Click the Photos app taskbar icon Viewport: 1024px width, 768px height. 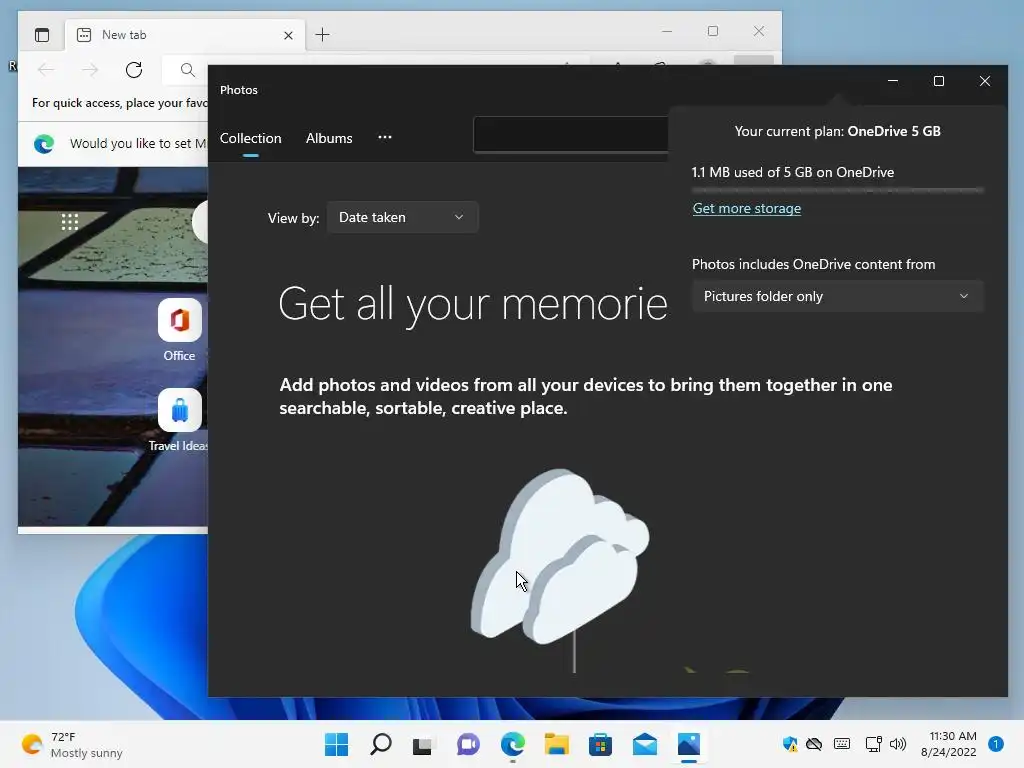pyautogui.click(x=689, y=744)
